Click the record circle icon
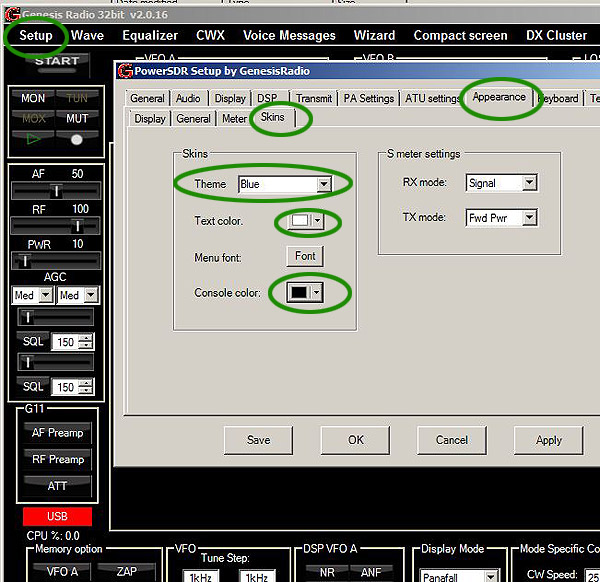Image resolution: width=600 pixels, height=582 pixels. (x=77, y=139)
